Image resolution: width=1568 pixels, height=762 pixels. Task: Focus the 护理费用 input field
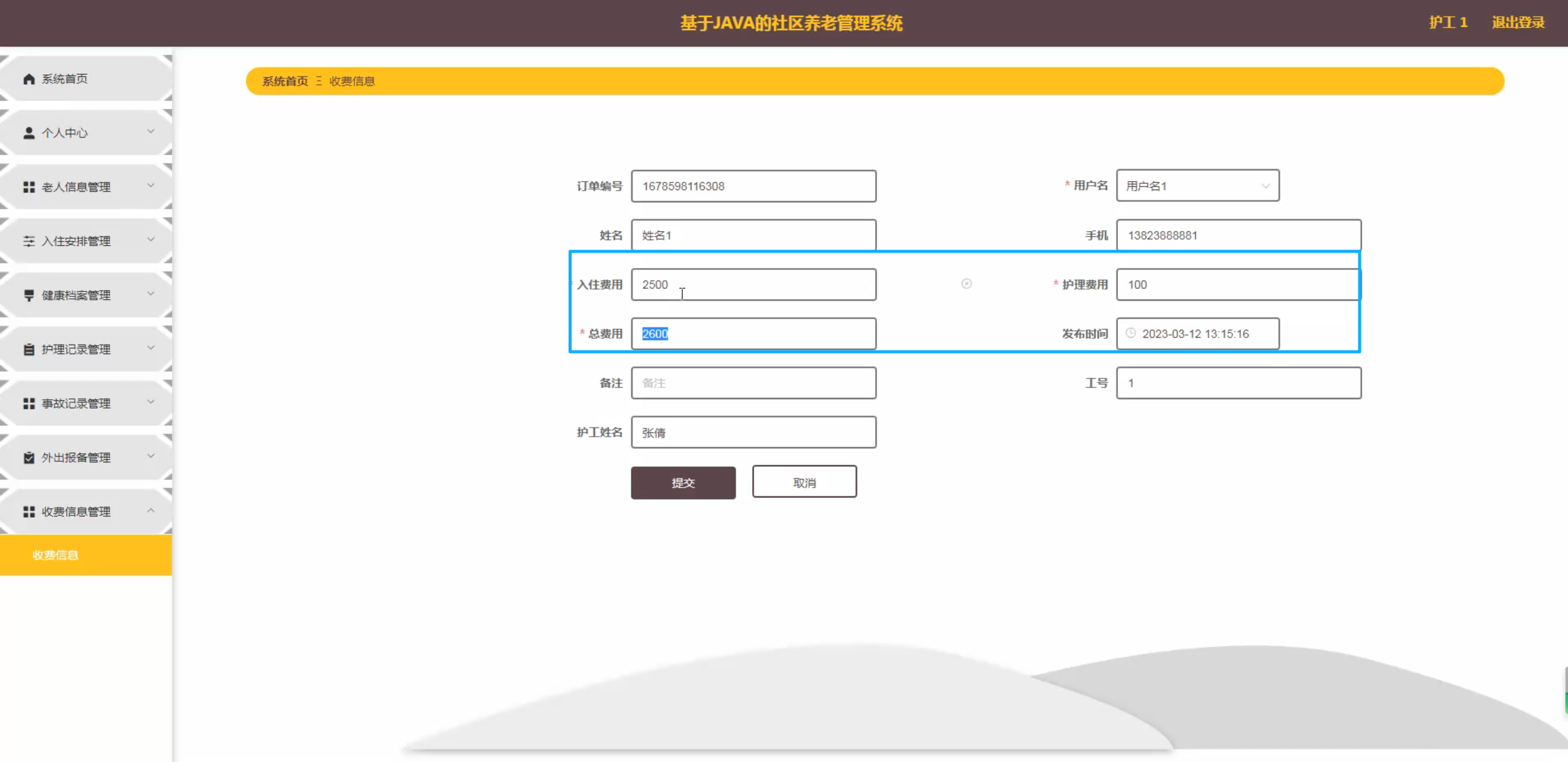pos(1238,285)
